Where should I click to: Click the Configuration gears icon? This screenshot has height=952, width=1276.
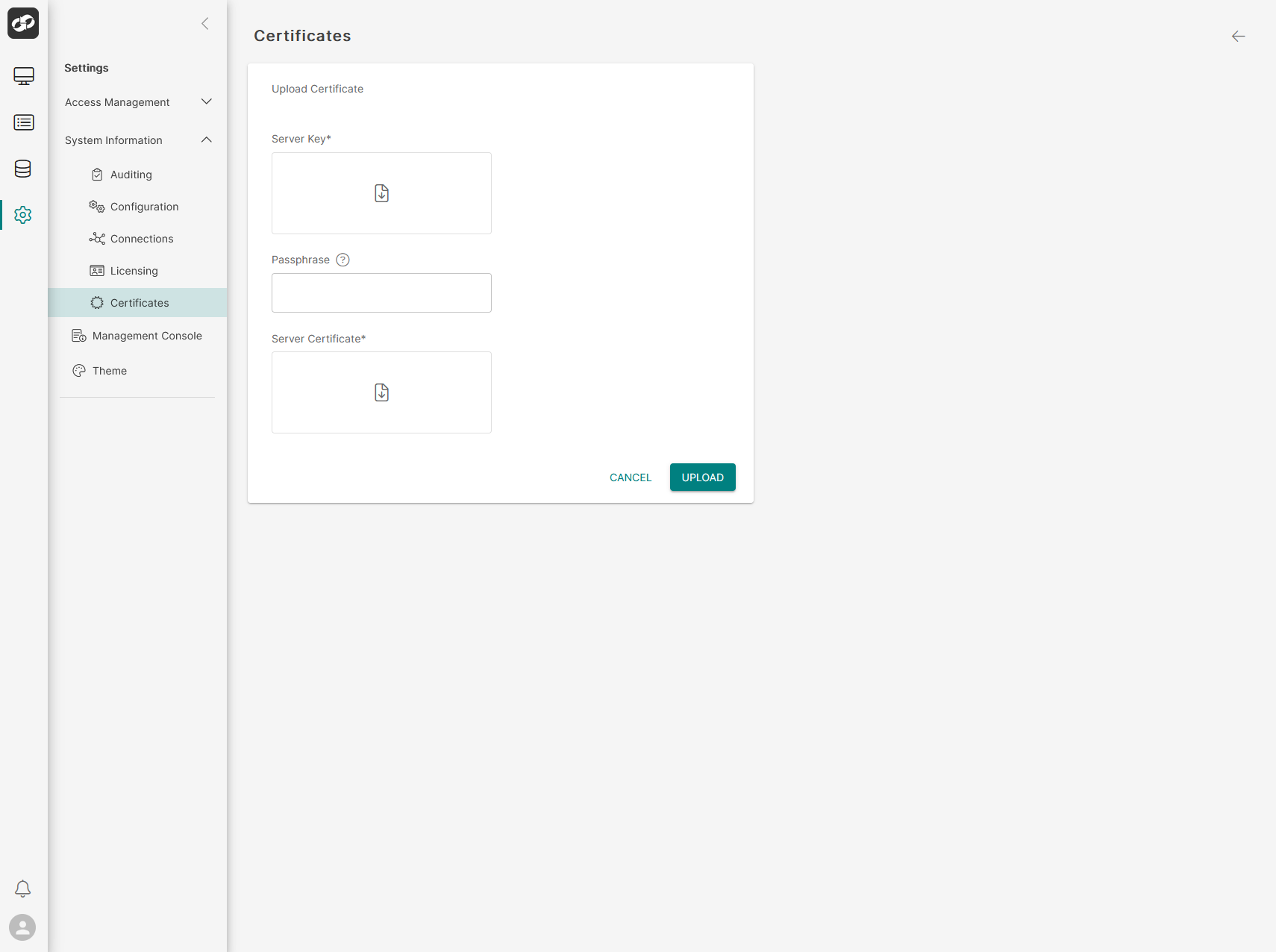[97, 207]
